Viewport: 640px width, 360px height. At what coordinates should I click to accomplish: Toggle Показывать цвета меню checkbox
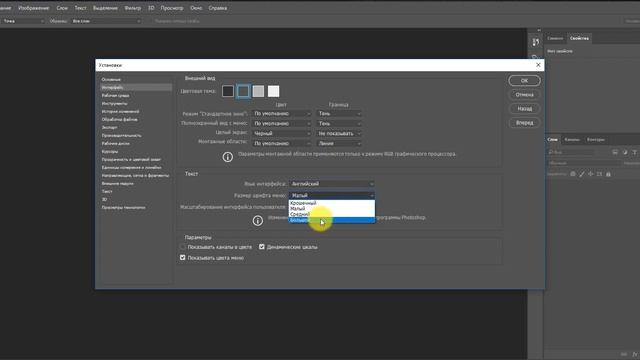[x=182, y=258]
